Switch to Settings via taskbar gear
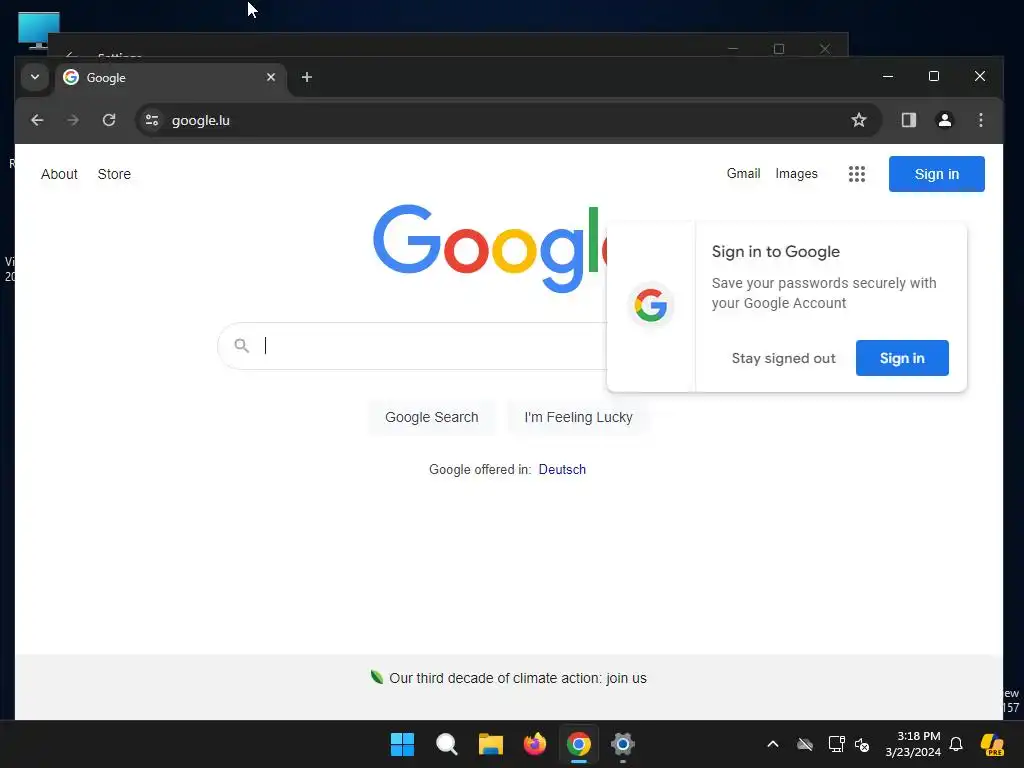The image size is (1024, 768). (x=622, y=744)
